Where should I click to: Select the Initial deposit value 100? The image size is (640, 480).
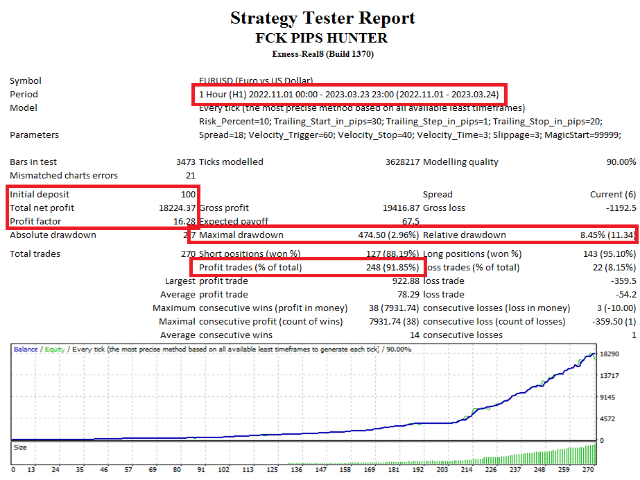click(x=187, y=193)
